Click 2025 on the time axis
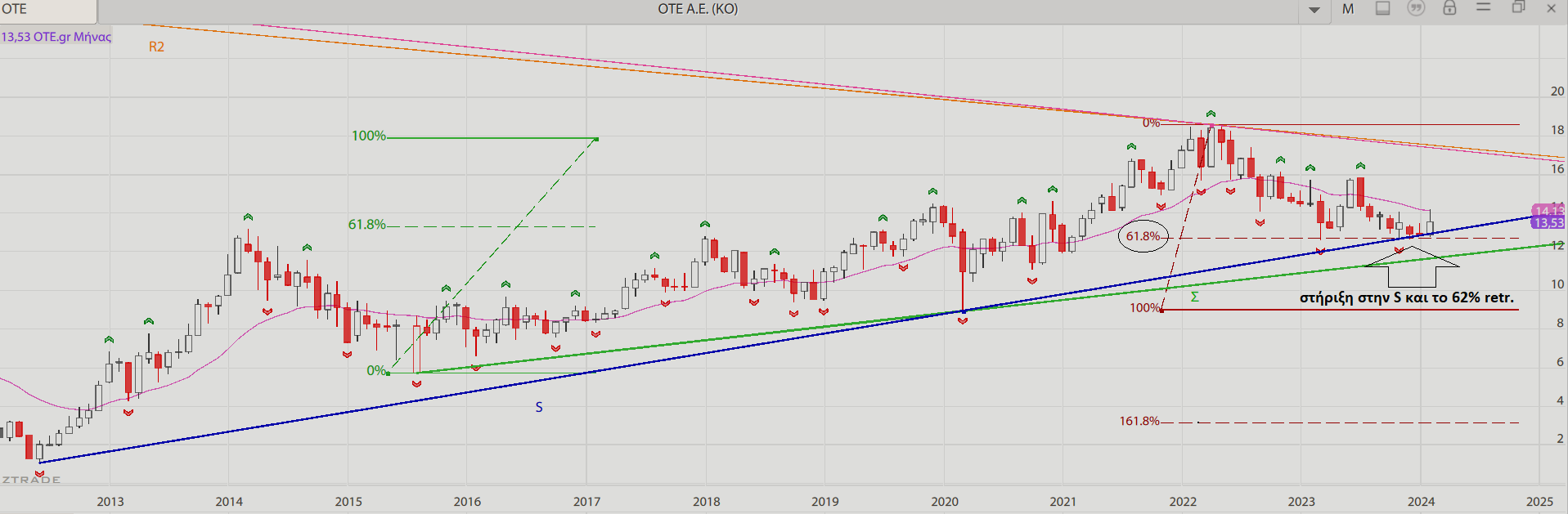Viewport: 1568px width, 514px height. tap(1539, 501)
